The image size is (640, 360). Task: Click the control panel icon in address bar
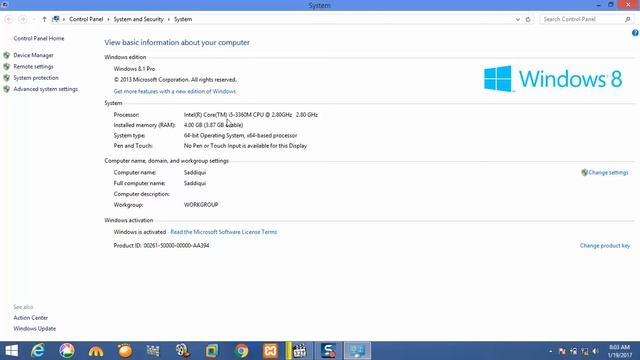56,19
